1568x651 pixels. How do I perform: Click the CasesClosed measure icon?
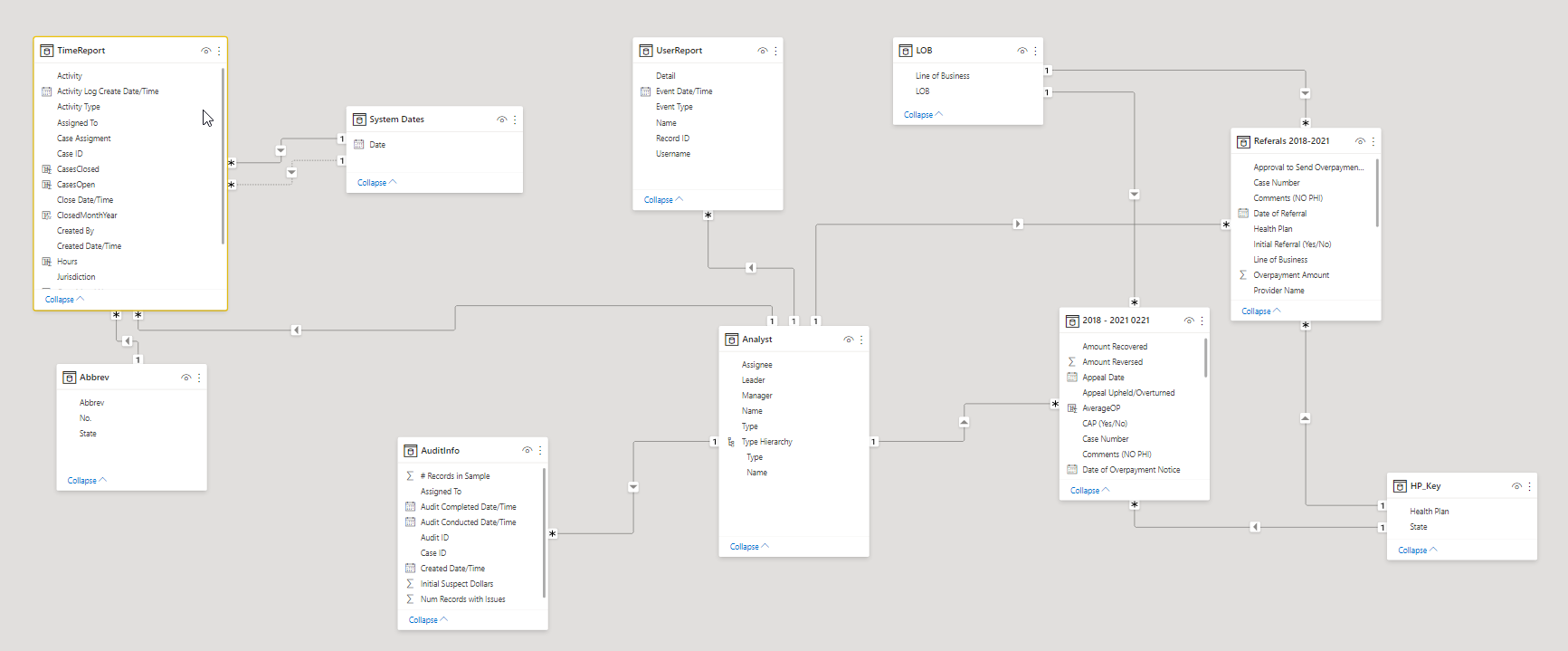tap(47, 169)
